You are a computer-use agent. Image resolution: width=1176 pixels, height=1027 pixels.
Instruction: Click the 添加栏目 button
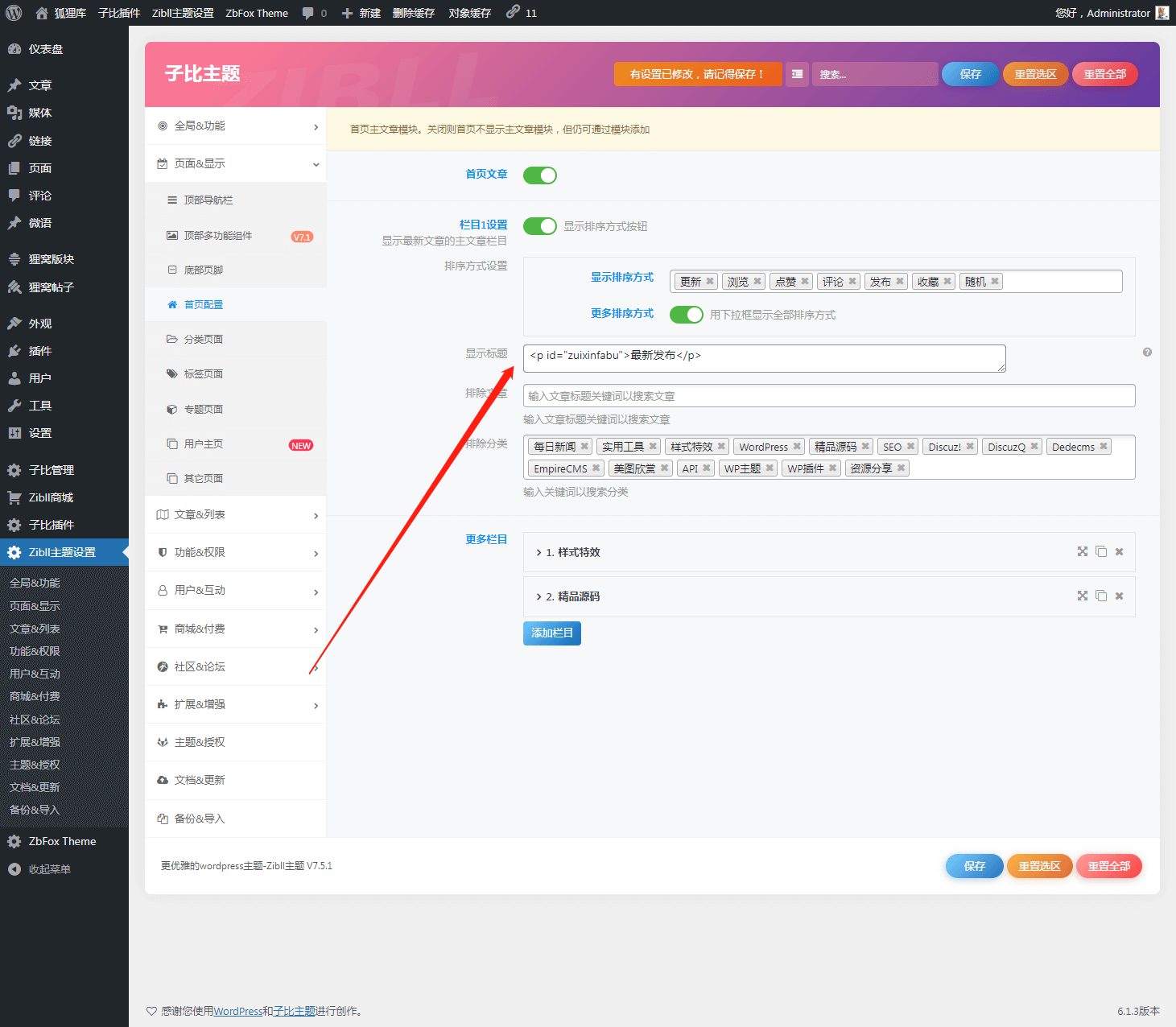click(552, 633)
